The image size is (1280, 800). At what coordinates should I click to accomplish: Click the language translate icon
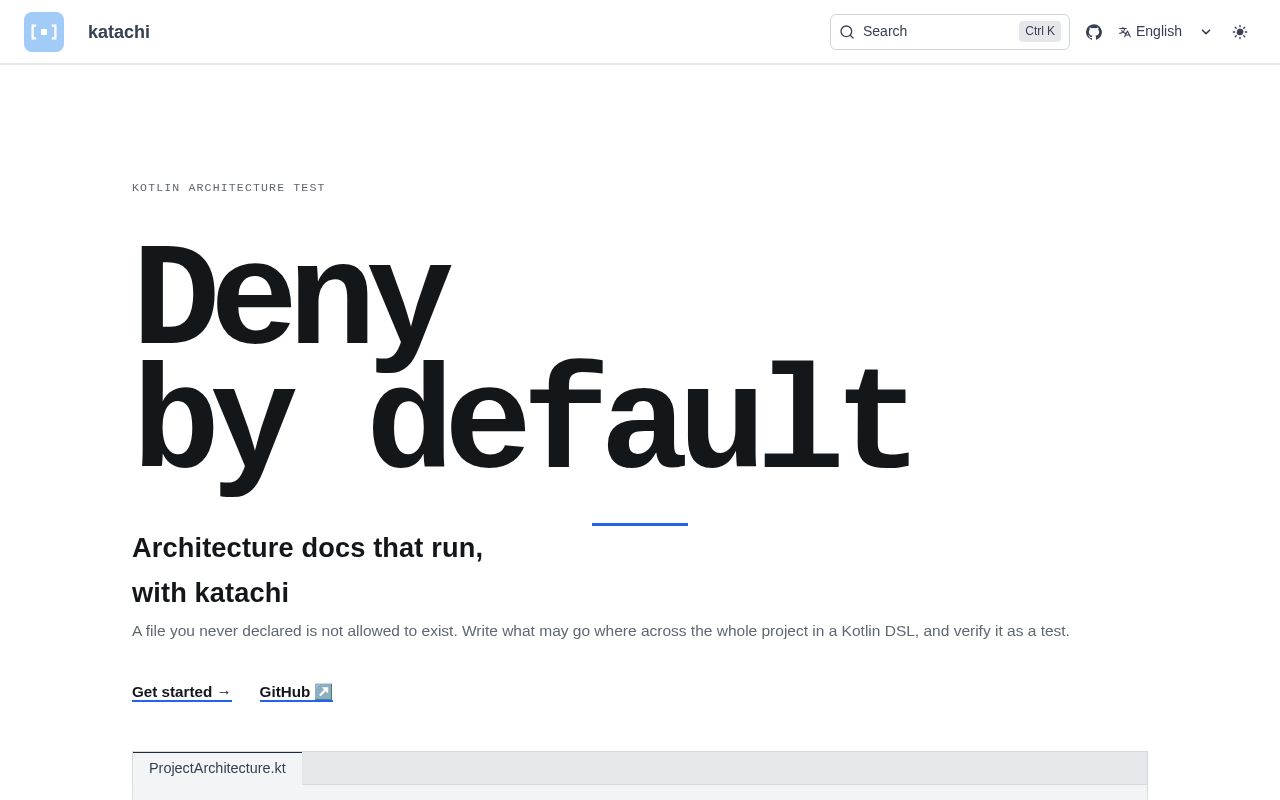click(1125, 32)
